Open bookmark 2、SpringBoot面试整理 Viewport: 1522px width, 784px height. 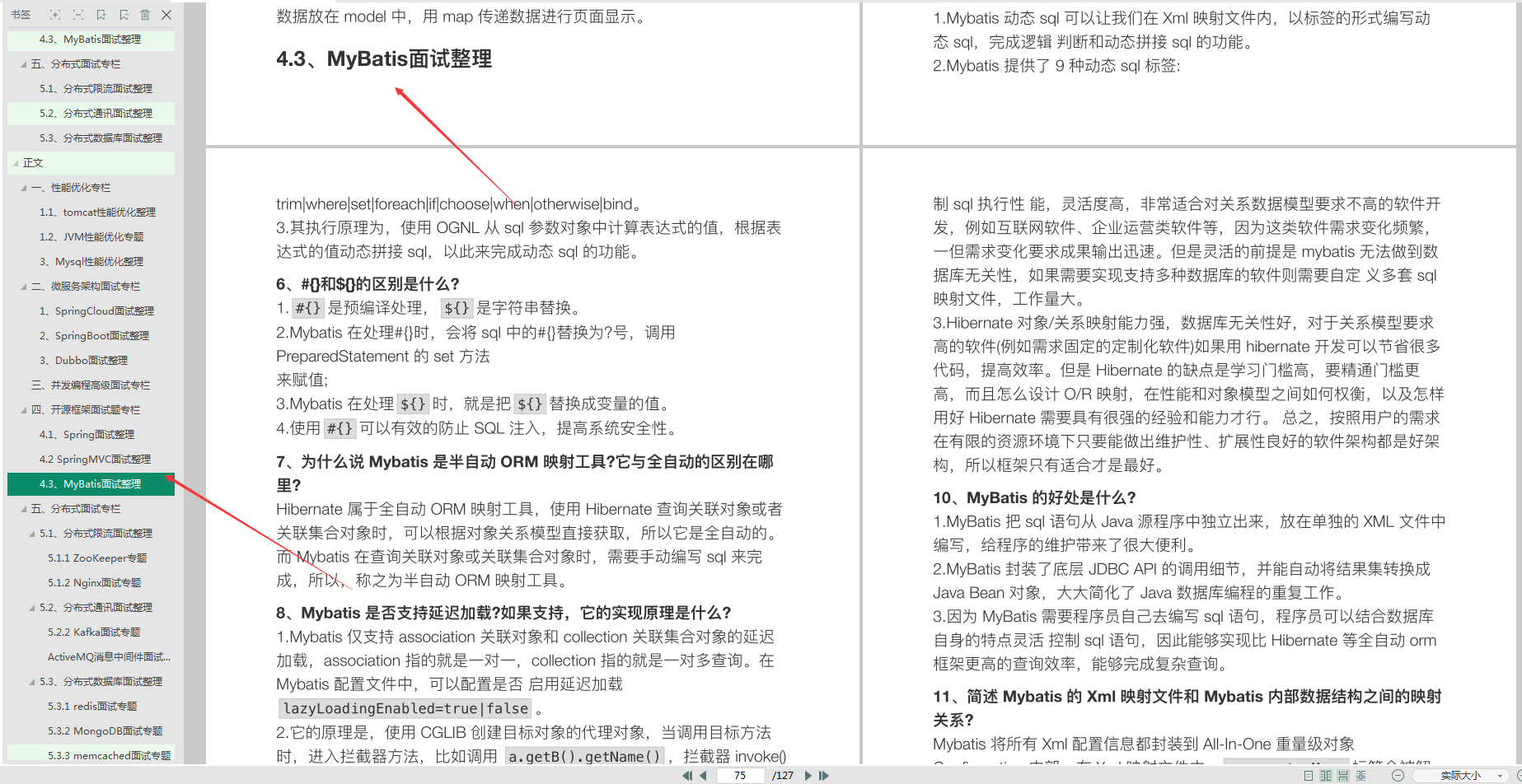(x=94, y=335)
